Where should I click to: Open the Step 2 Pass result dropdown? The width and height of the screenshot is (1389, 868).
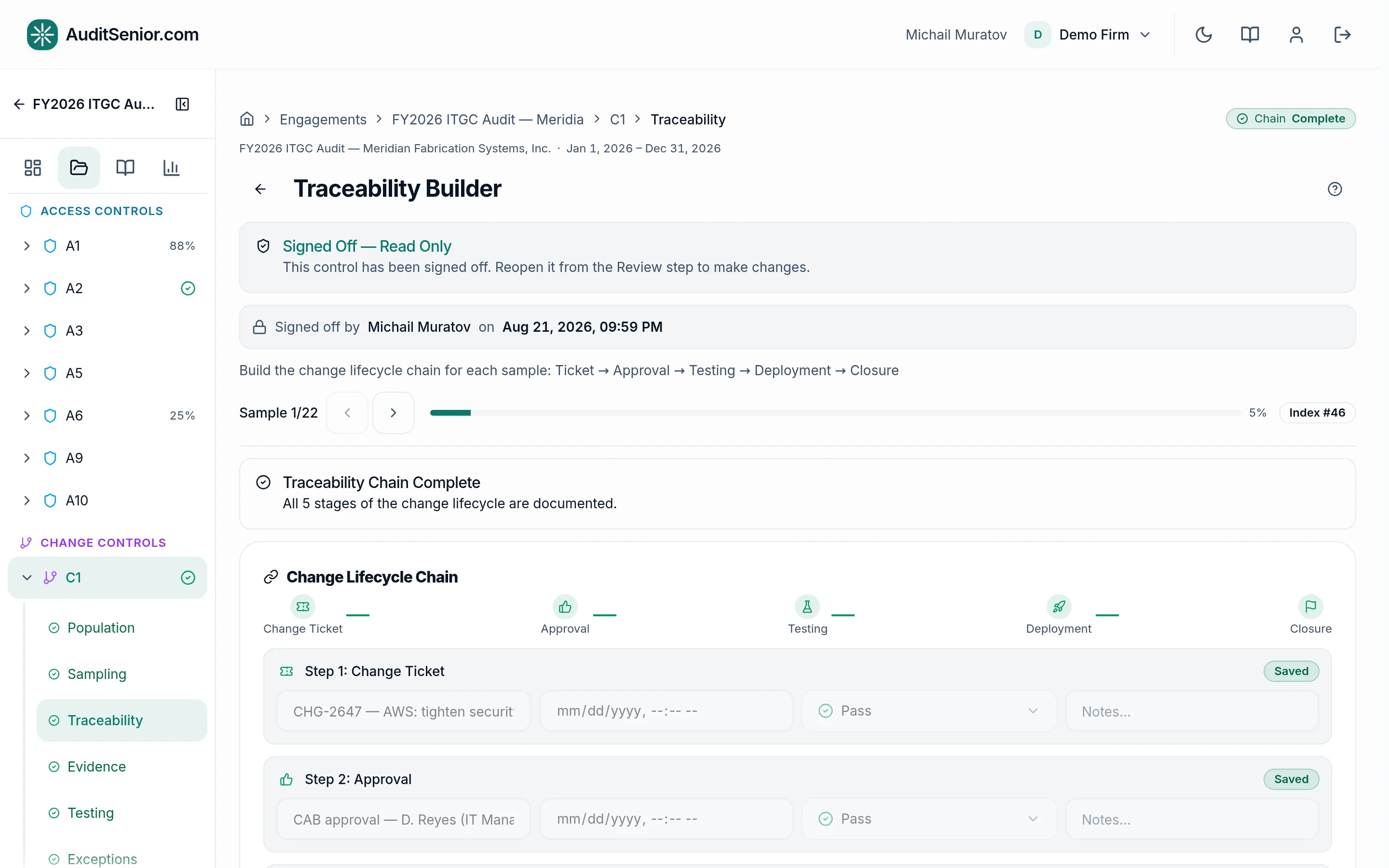929,819
